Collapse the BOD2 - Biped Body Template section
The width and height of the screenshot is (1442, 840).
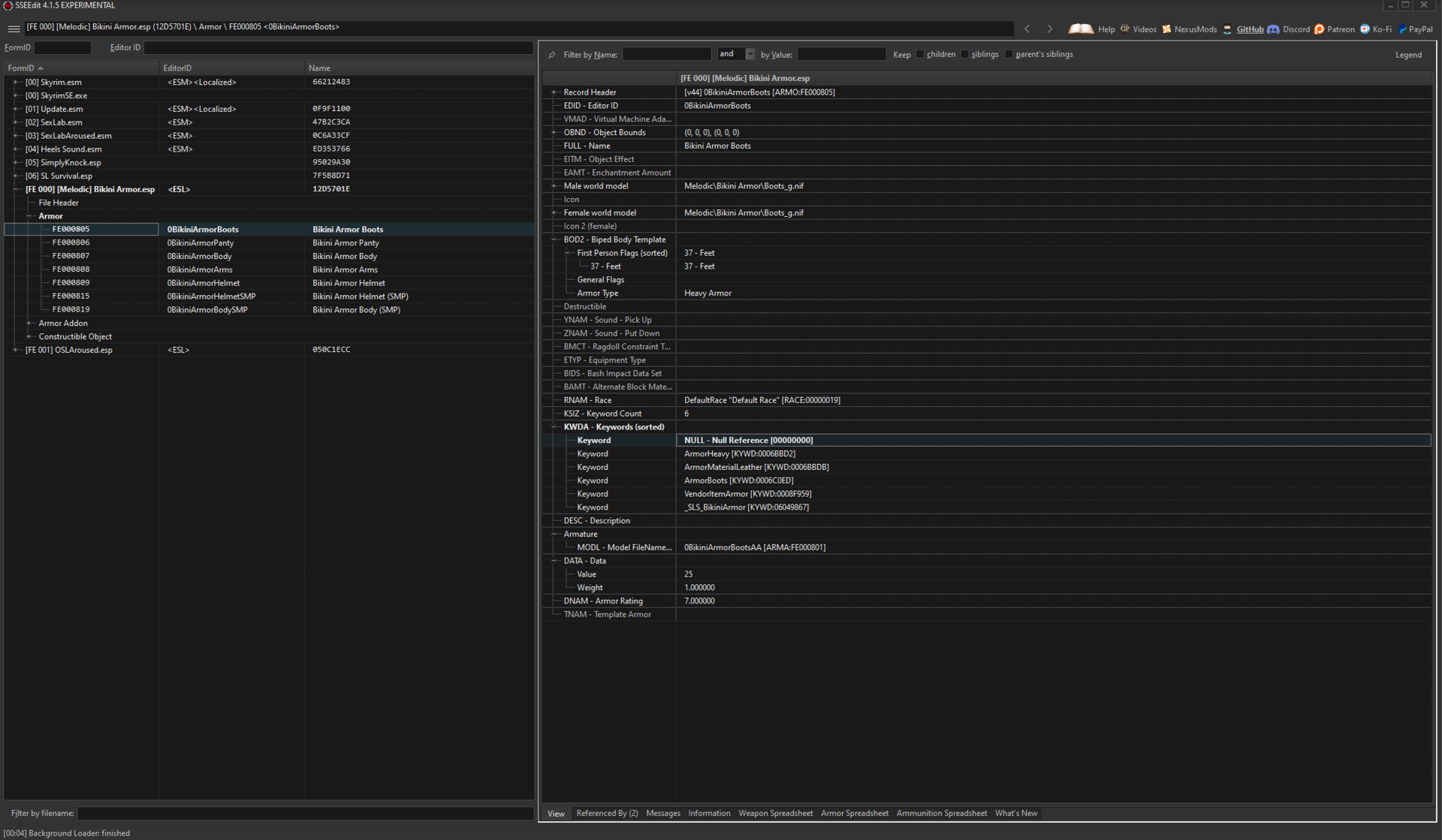click(554, 240)
